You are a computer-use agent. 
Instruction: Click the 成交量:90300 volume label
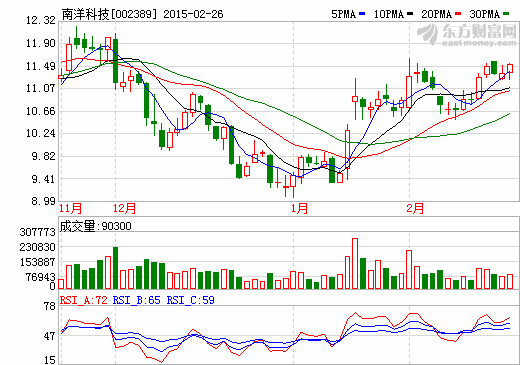(x=96, y=226)
